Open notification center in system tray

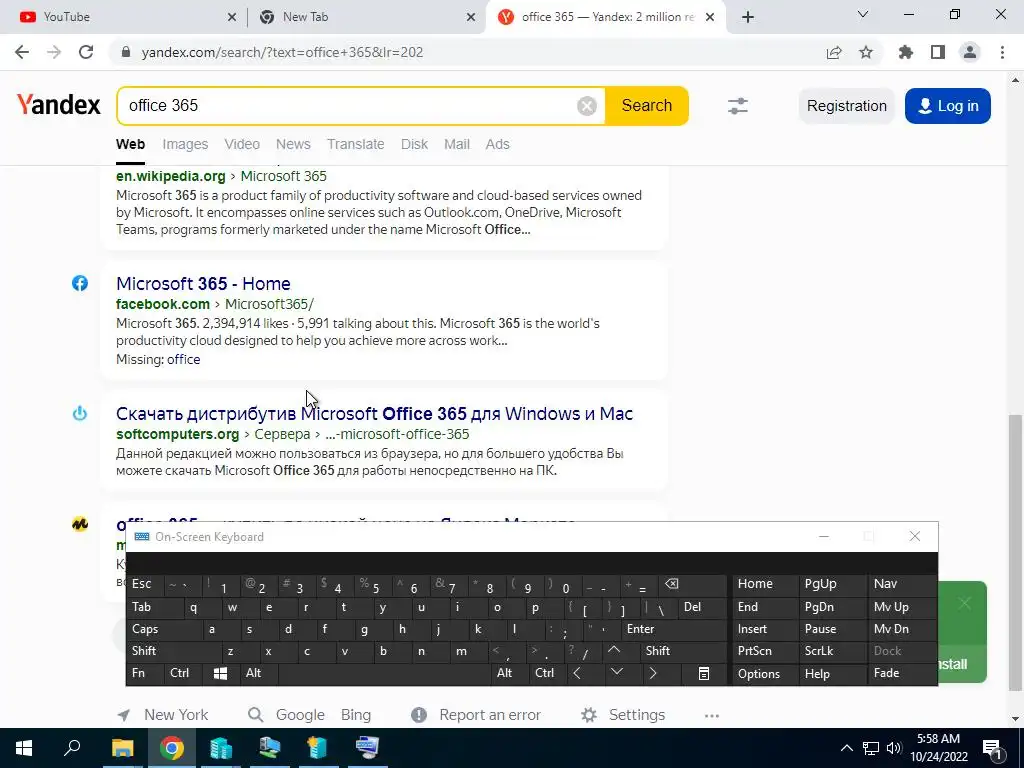[993, 748]
